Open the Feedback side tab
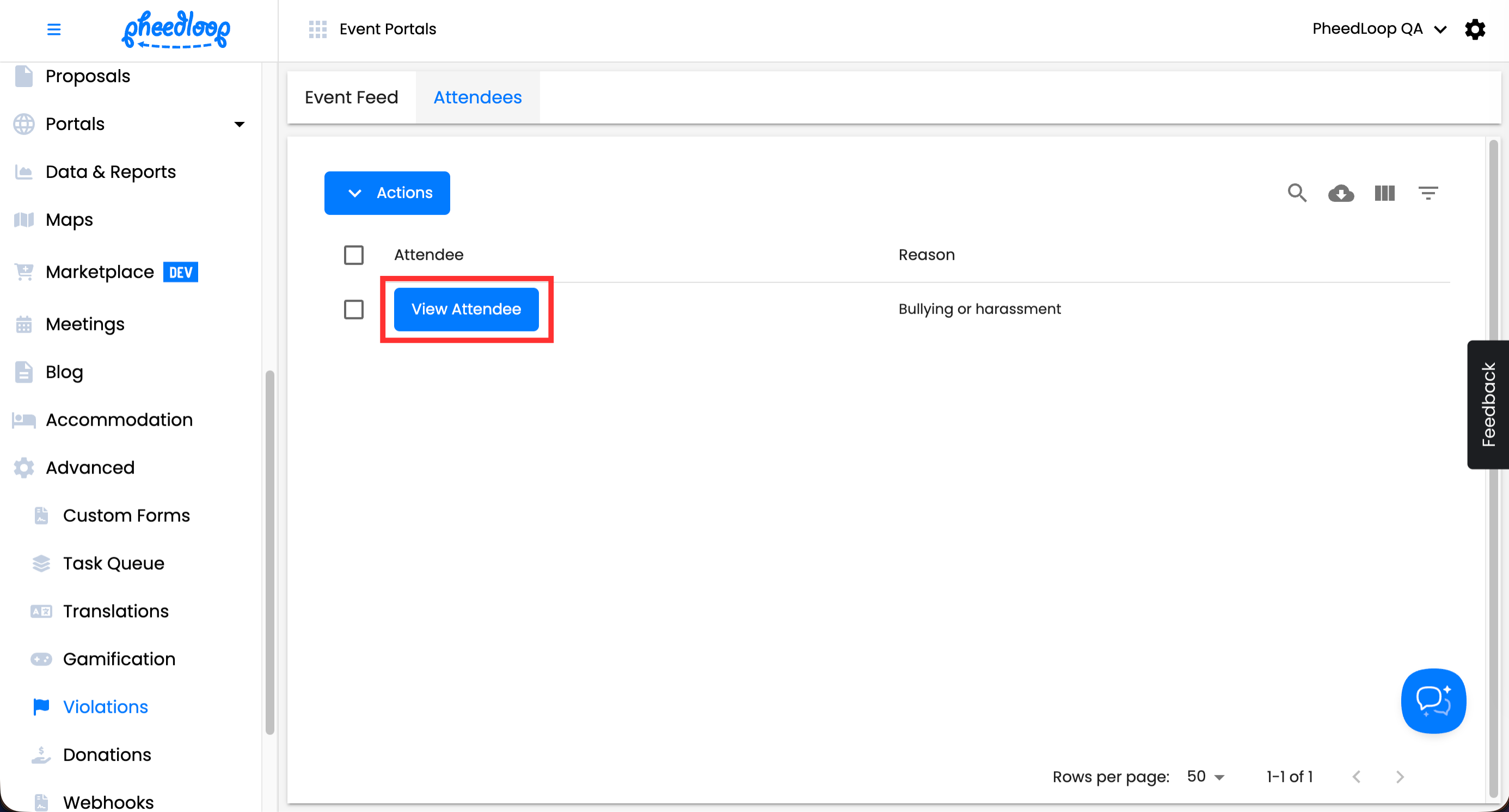 1488,404
